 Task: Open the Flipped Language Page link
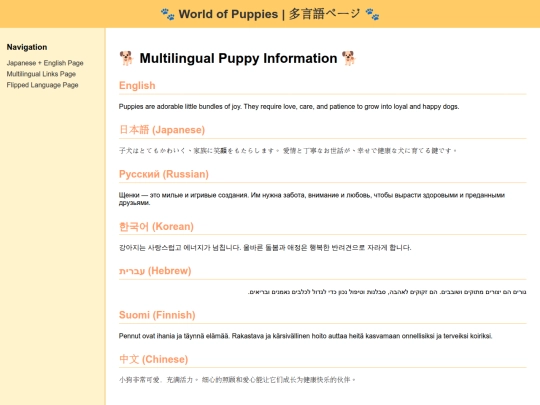click(x=42, y=85)
